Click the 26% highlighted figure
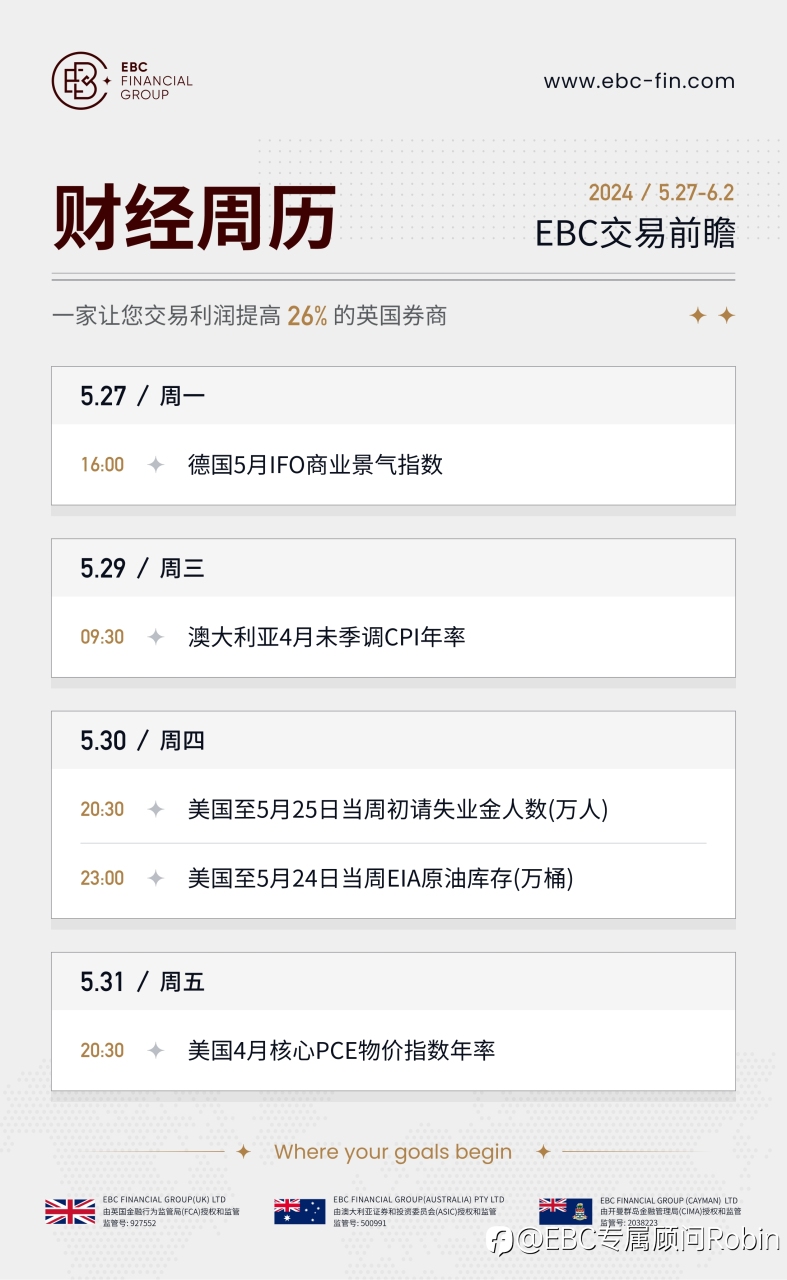The height and width of the screenshot is (1280, 787). click(x=307, y=316)
